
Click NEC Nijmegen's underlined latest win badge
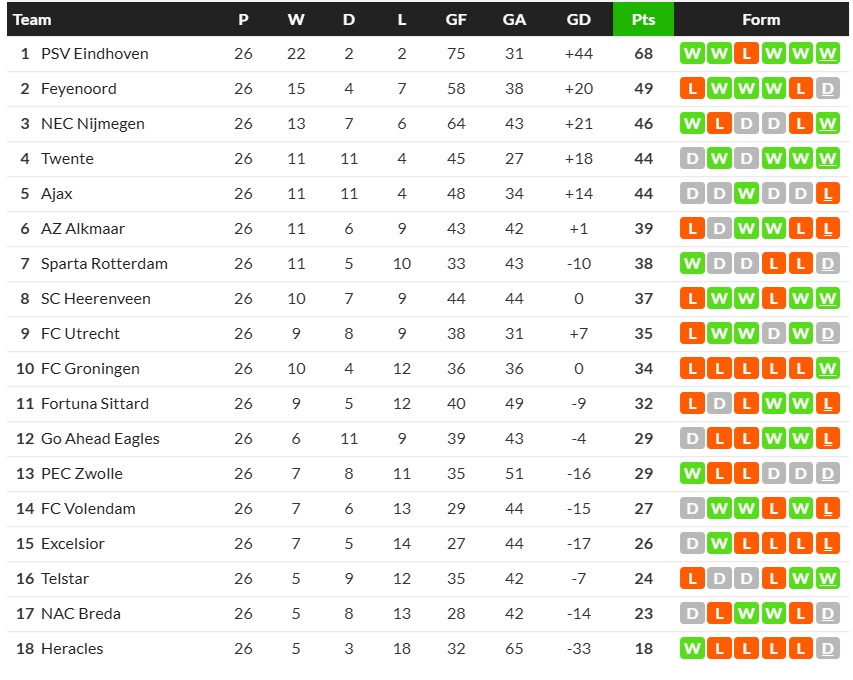[827, 124]
